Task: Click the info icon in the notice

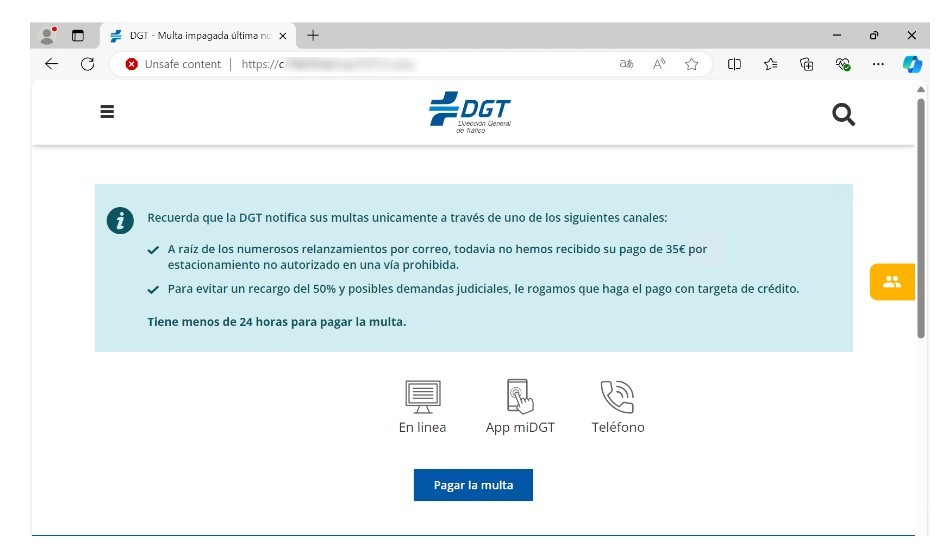Action: (x=120, y=220)
